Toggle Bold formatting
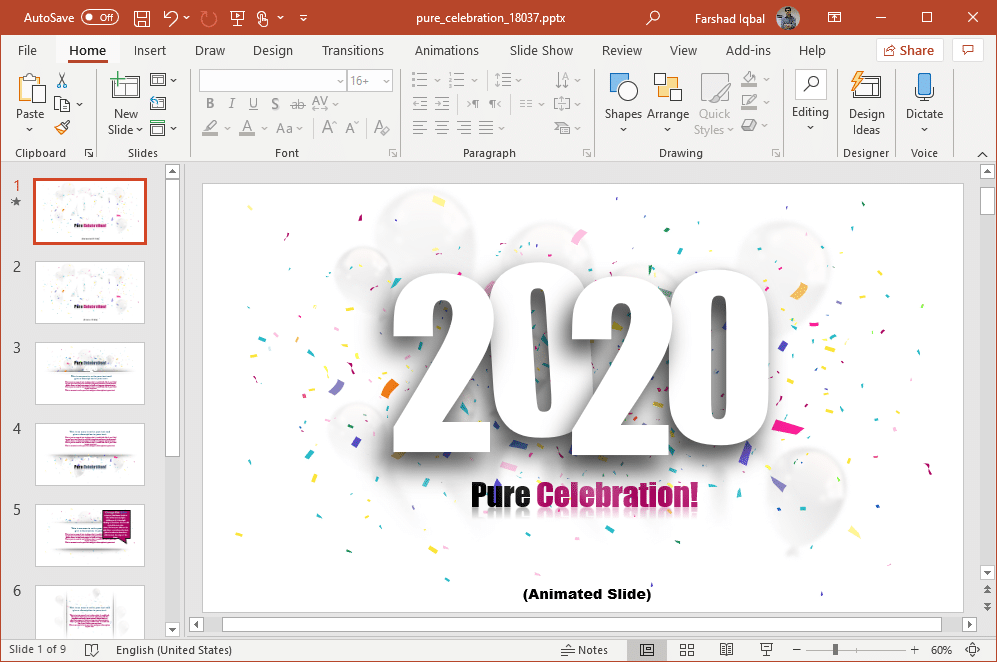 [210, 103]
